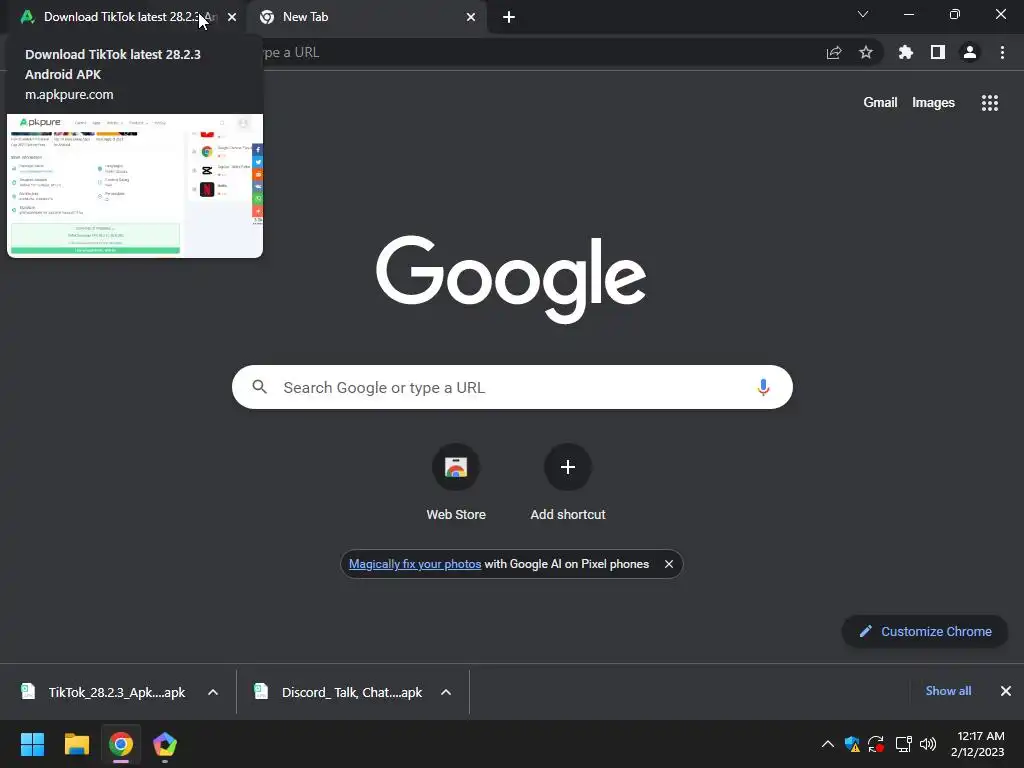Start voice search with microphone icon
The width and height of the screenshot is (1024, 768).
(763, 387)
